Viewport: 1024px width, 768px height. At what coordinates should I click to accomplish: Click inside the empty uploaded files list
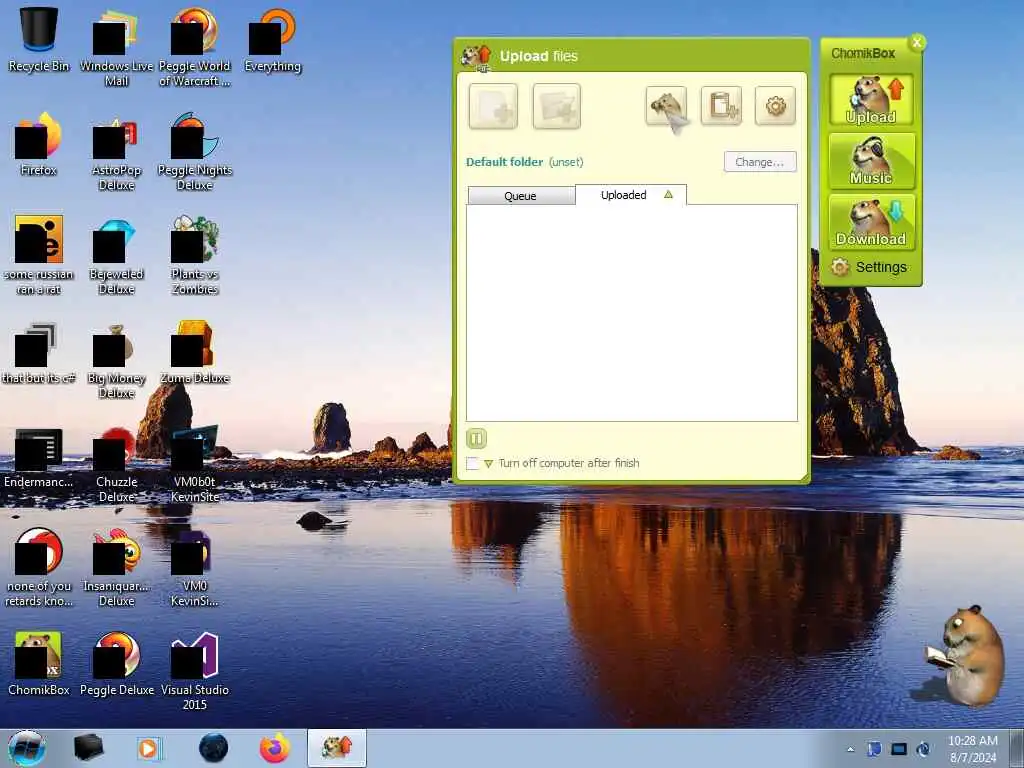click(632, 313)
